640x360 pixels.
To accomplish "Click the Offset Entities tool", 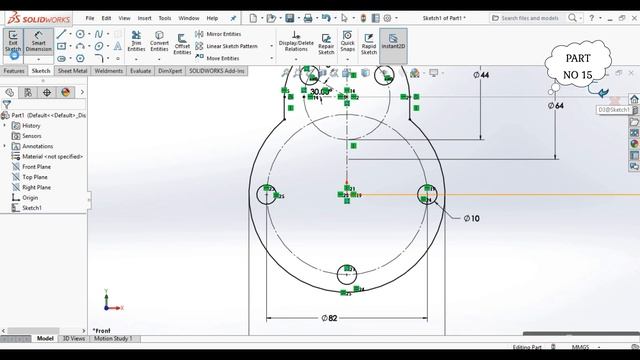I will click(x=182, y=44).
